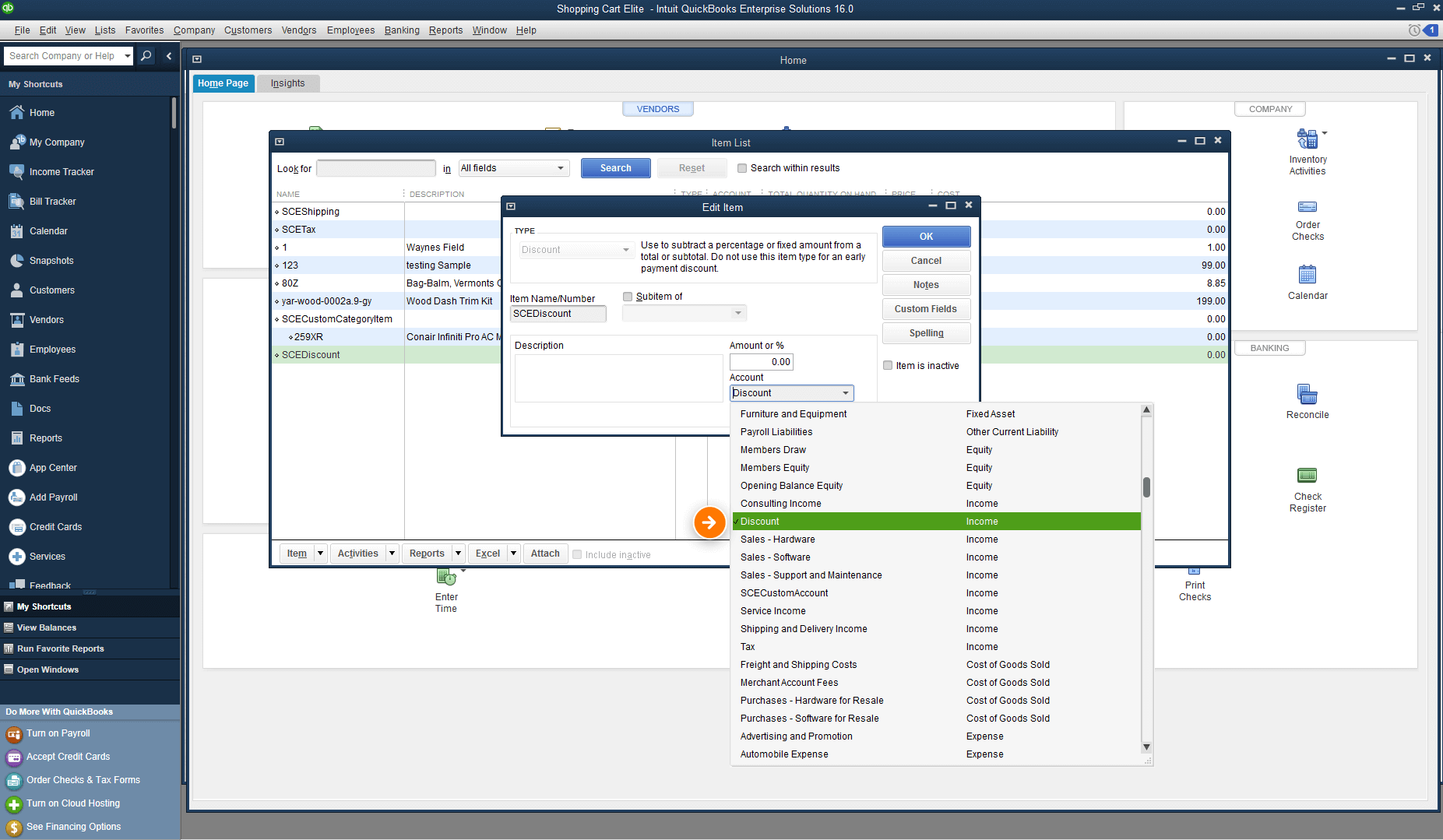Open Item menu dropdown arrow
The height and width of the screenshot is (840, 1443).
(320, 554)
